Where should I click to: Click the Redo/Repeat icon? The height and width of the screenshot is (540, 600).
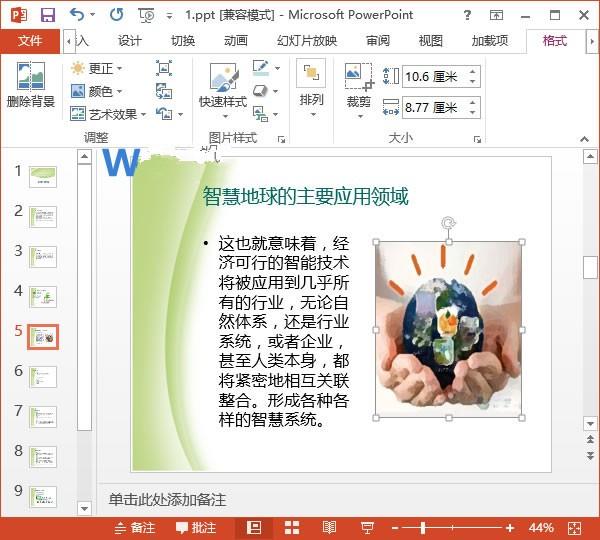[117, 15]
